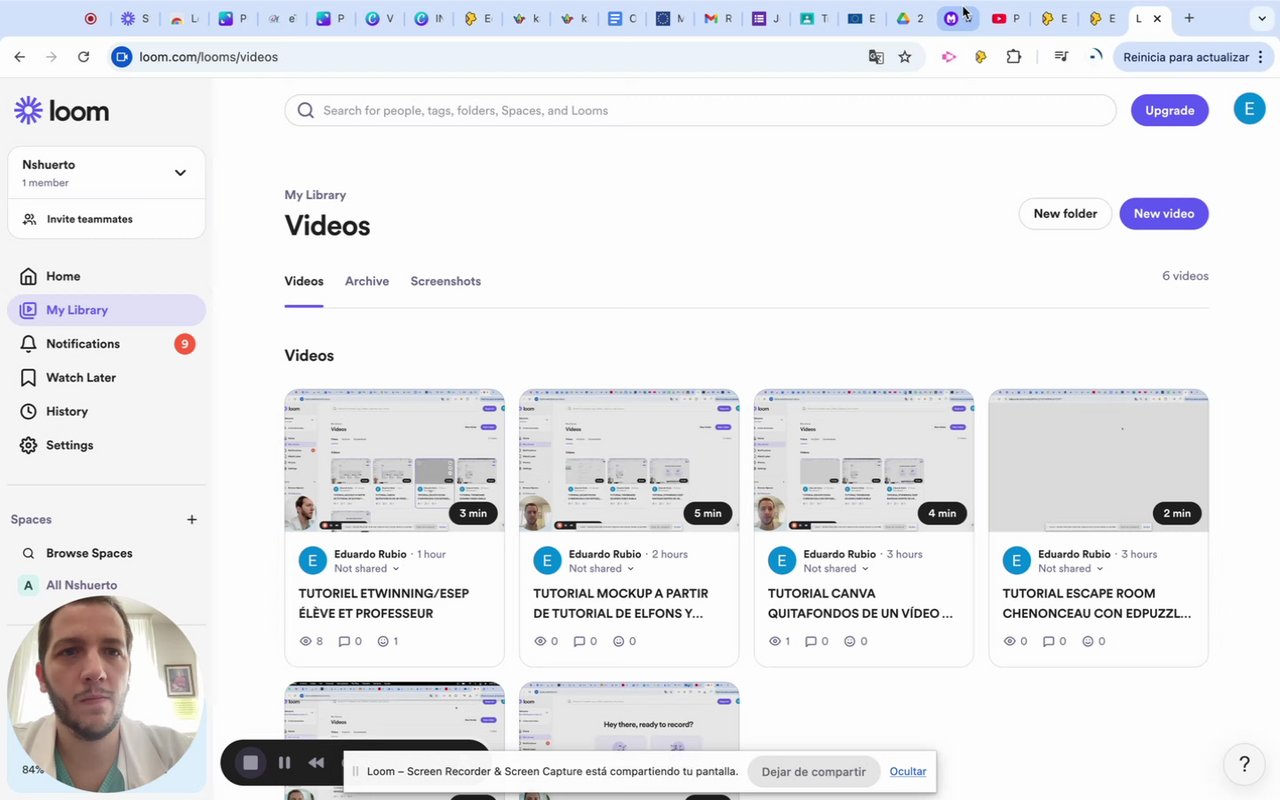Open Settings in the sidebar
The width and height of the screenshot is (1280, 800).
pos(106,445)
